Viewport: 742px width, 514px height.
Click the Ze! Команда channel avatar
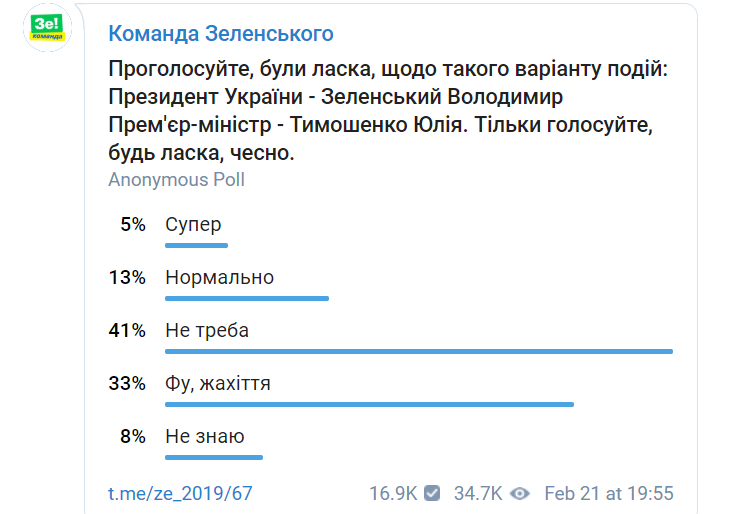coord(47,28)
